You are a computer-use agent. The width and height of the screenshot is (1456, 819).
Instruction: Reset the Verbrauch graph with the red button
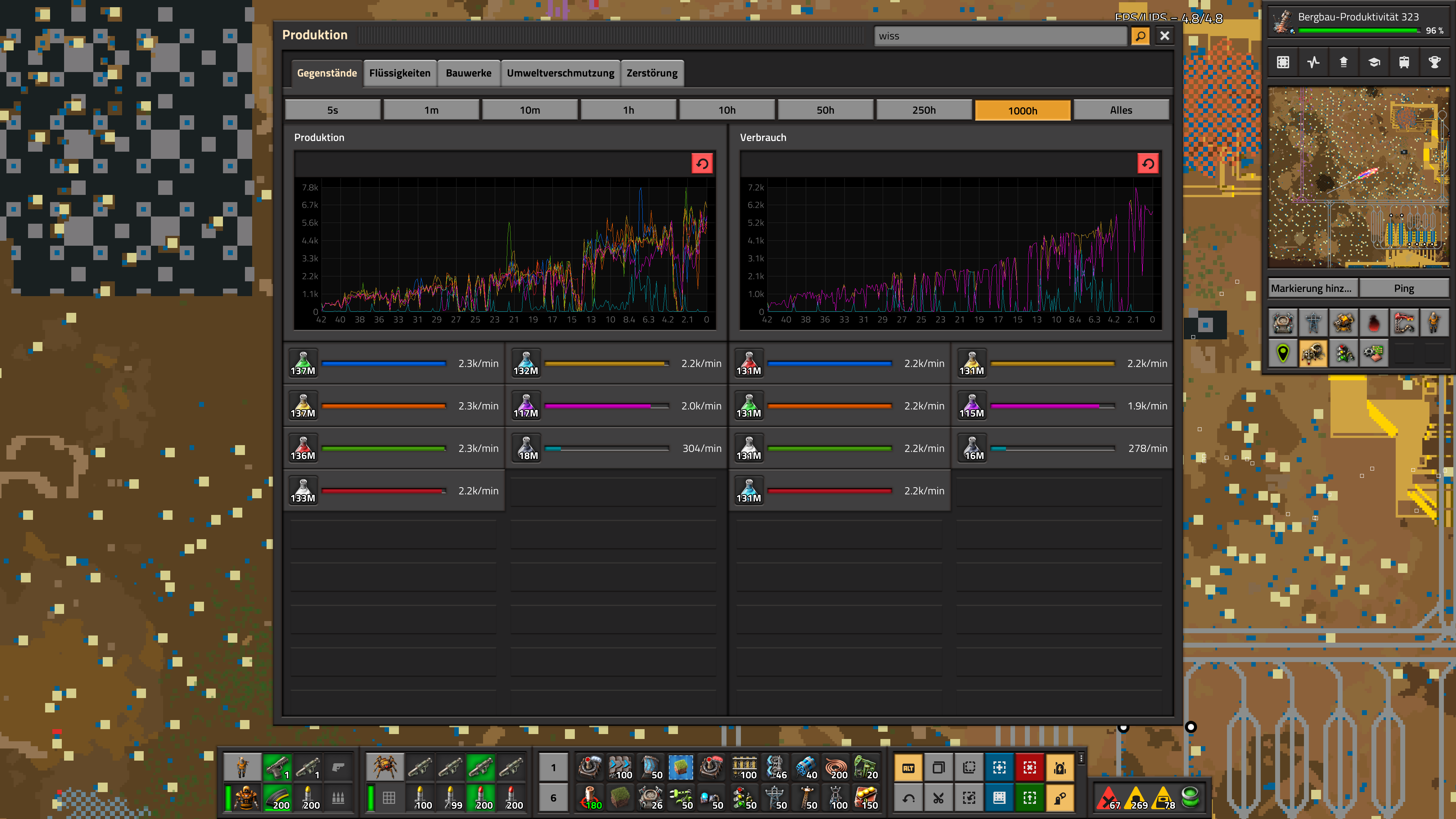pos(1148,164)
